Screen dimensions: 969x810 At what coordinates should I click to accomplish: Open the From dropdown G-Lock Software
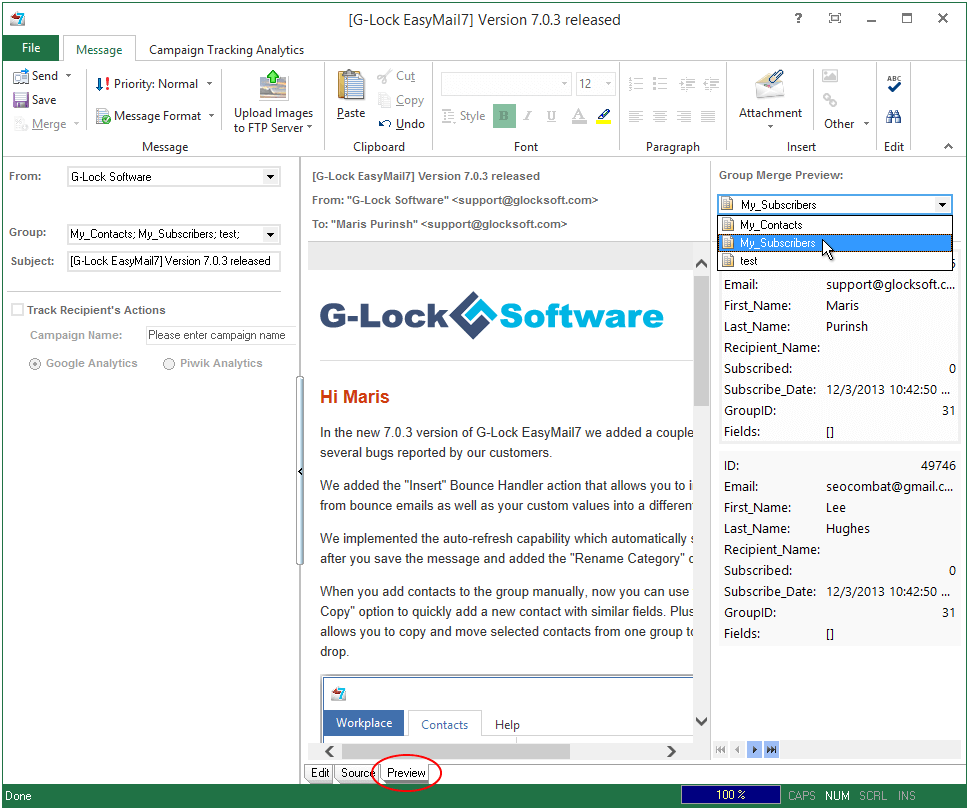click(x=270, y=177)
